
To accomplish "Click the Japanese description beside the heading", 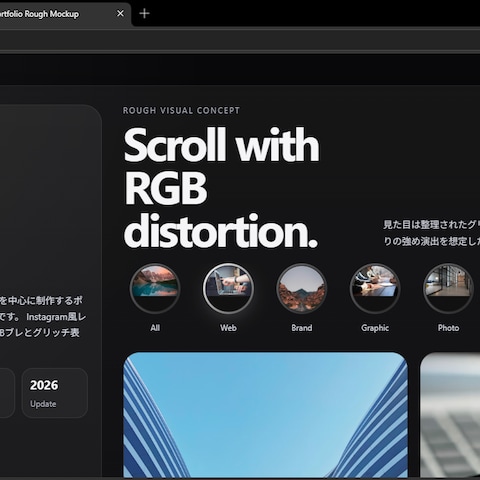I will (x=432, y=233).
